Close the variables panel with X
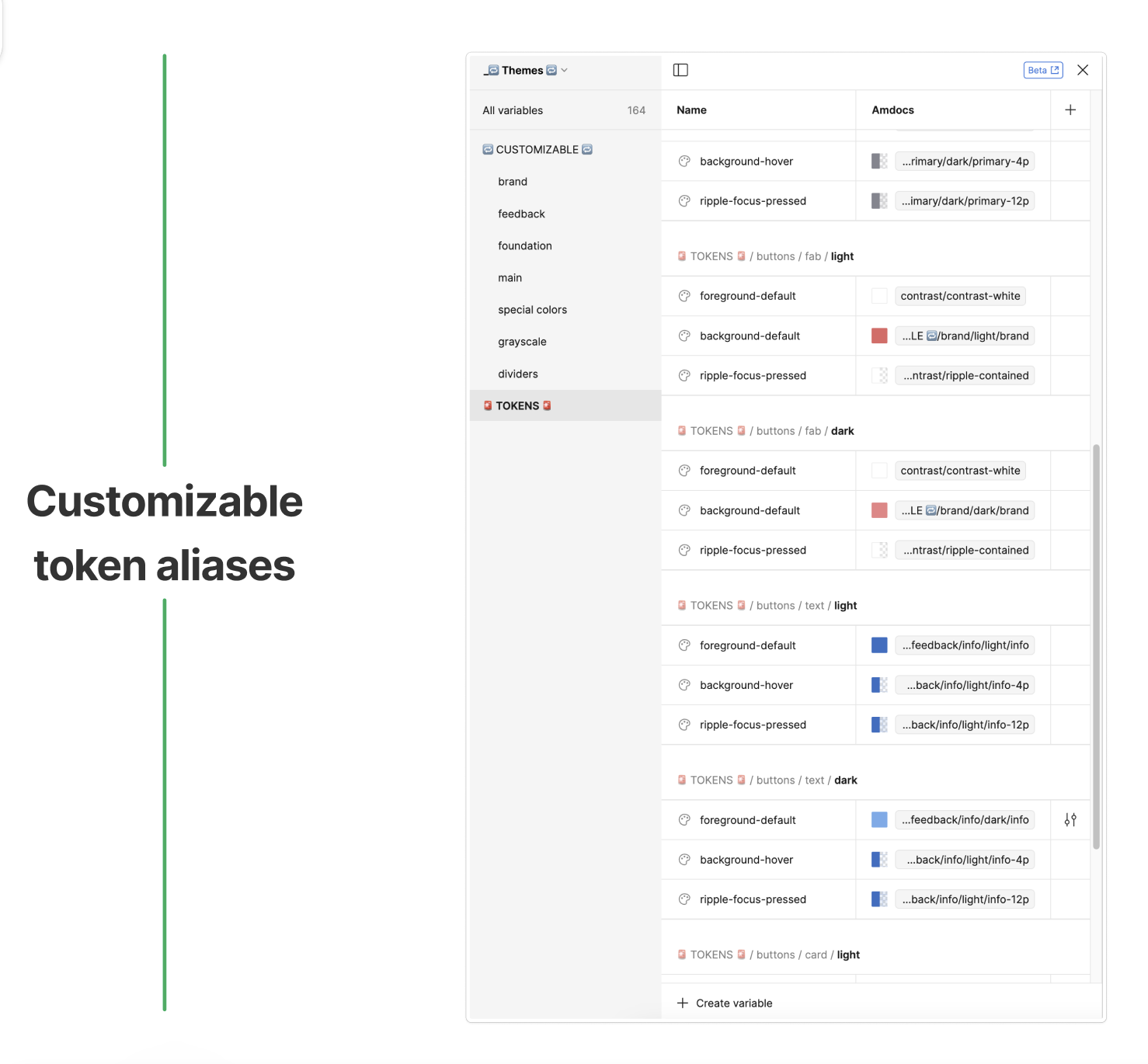This screenshot has height=1064, width=1148. click(x=1083, y=70)
